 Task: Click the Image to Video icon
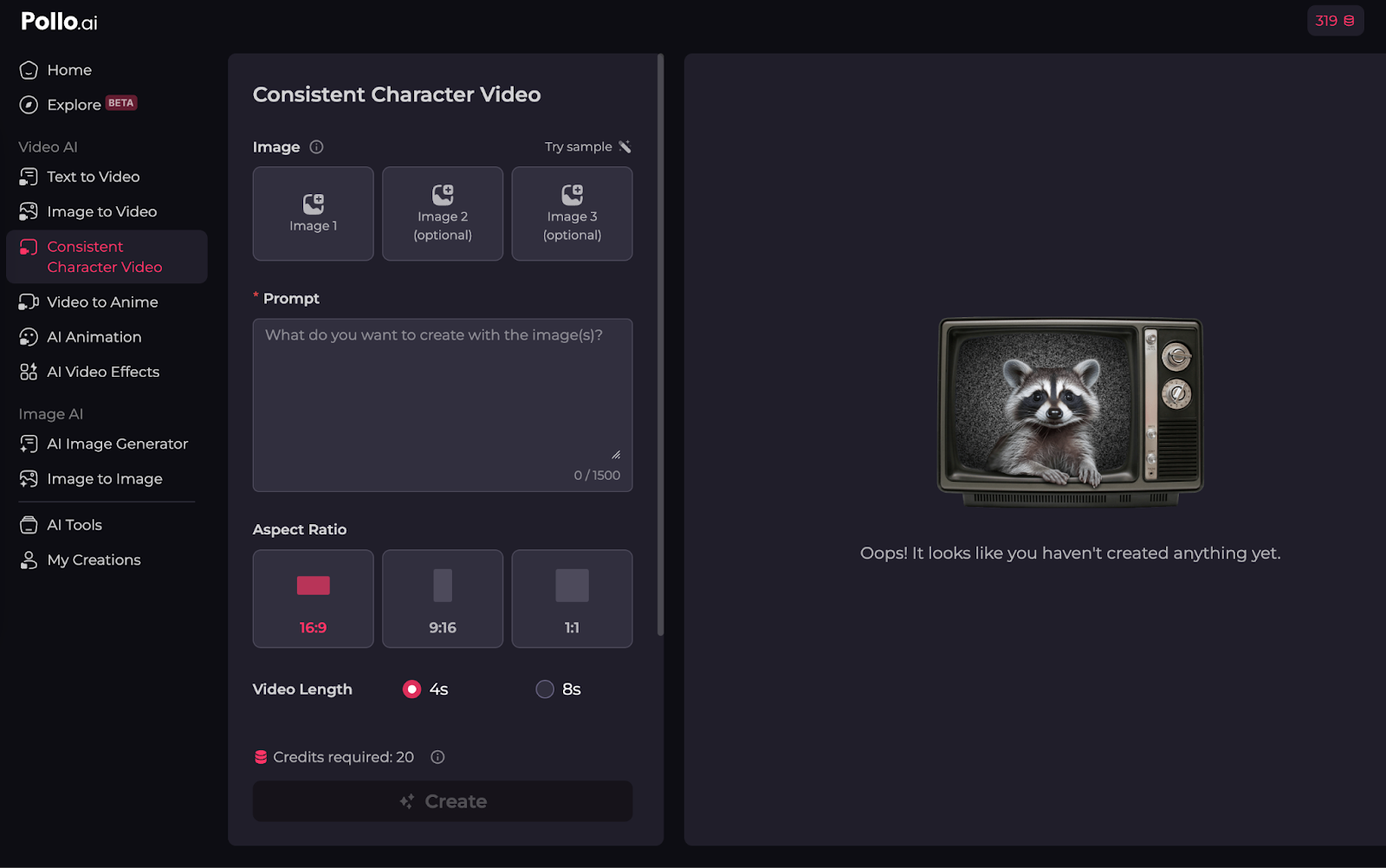[x=29, y=211]
